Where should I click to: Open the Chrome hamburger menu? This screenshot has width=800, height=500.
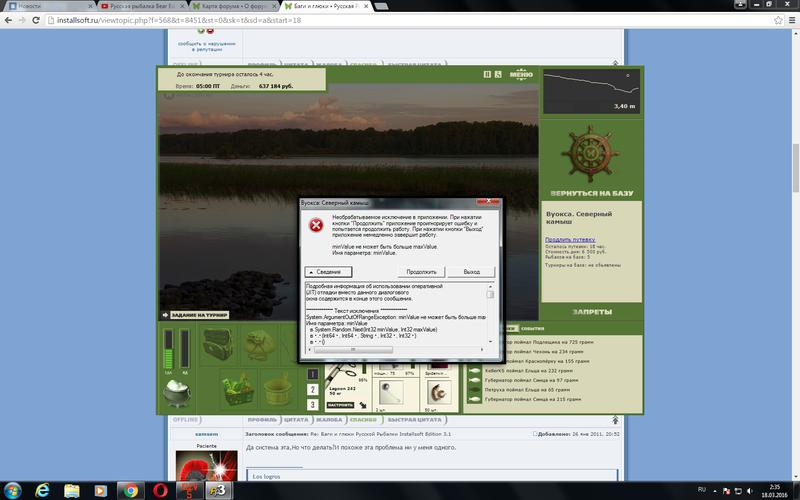(792, 20)
